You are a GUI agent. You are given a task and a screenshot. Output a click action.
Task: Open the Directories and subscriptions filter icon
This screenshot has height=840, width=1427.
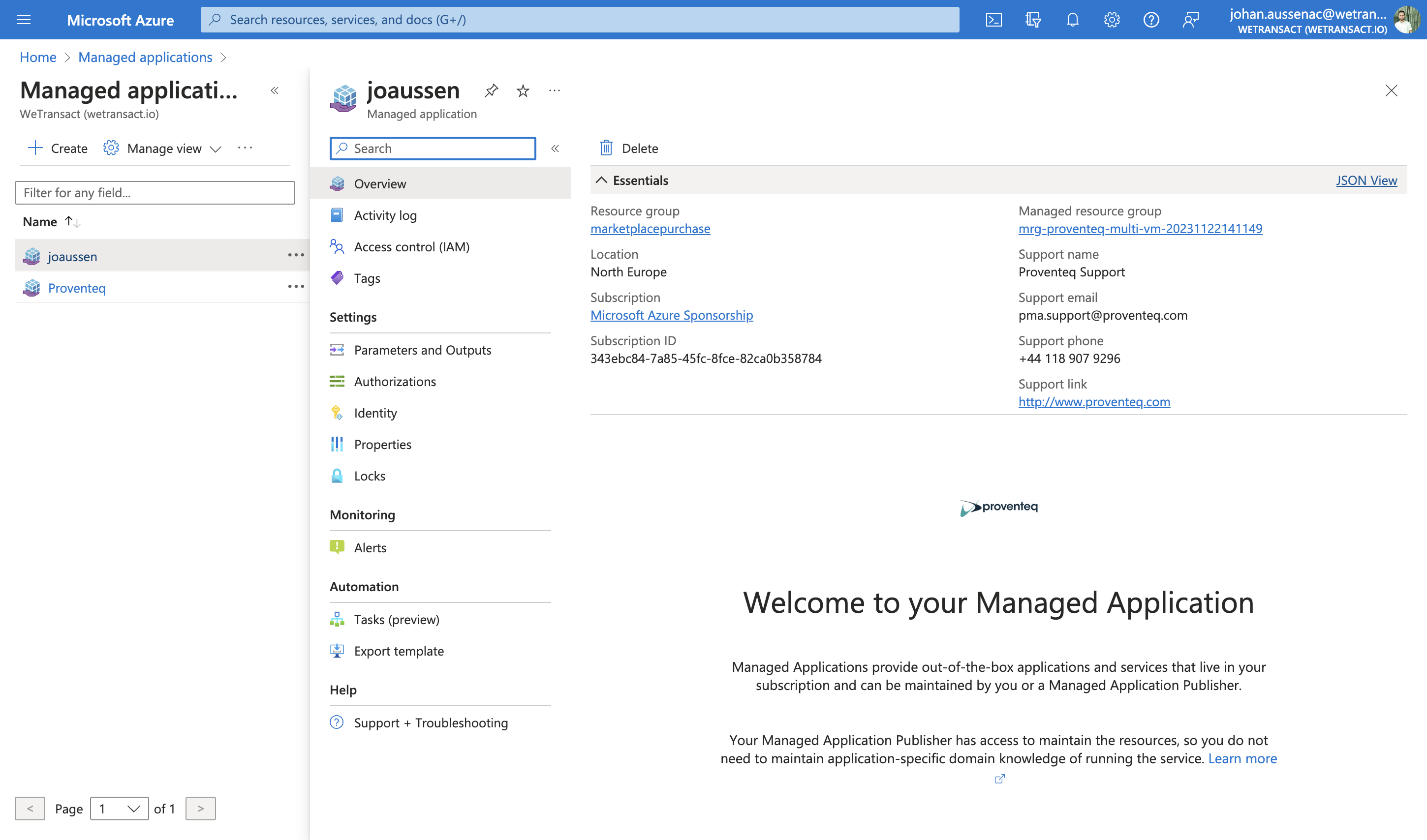click(1033, 20)
